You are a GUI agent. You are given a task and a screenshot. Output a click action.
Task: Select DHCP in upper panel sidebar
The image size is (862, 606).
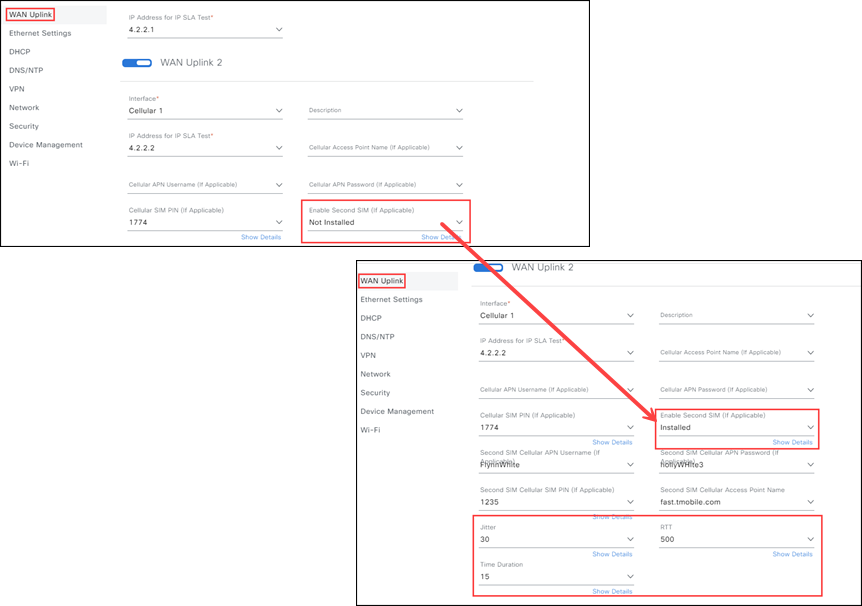[x=20, y=52]
